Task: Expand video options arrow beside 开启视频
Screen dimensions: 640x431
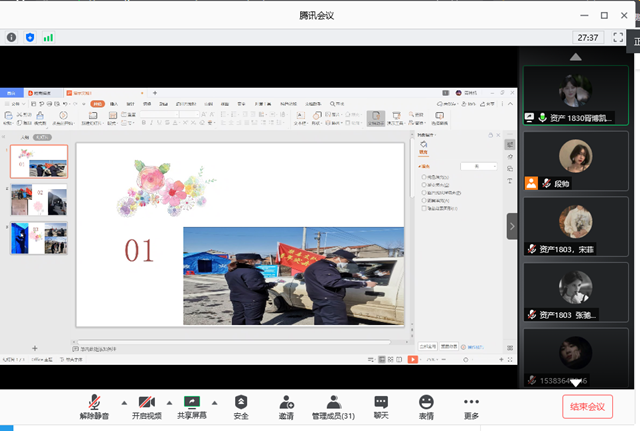Action: (170, 401)
